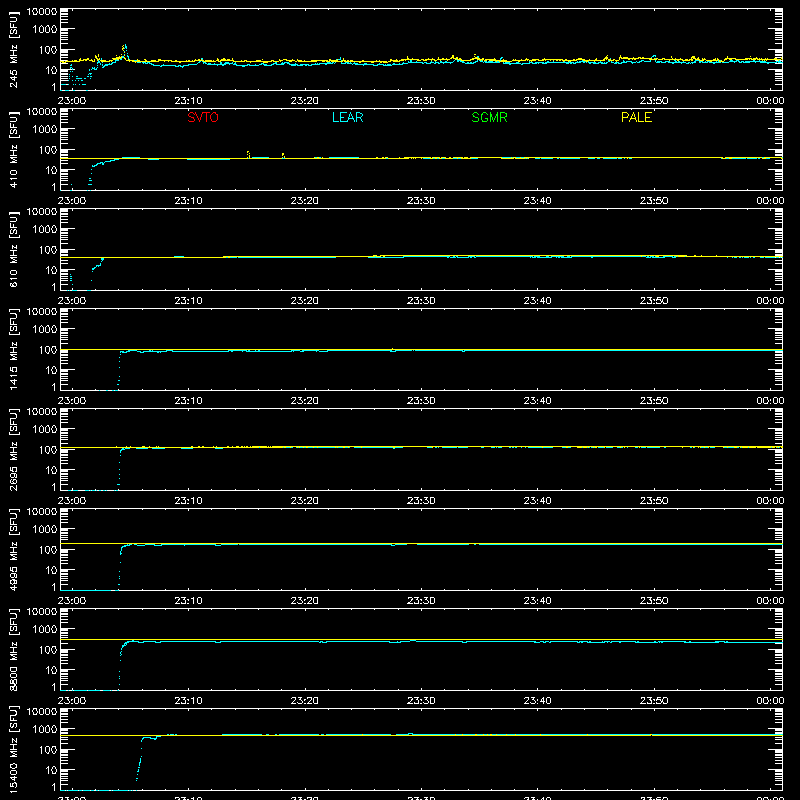Click the burst peak in the 245 MHz plot
Screen dimensions: 800x800
[x=124, y=50]
